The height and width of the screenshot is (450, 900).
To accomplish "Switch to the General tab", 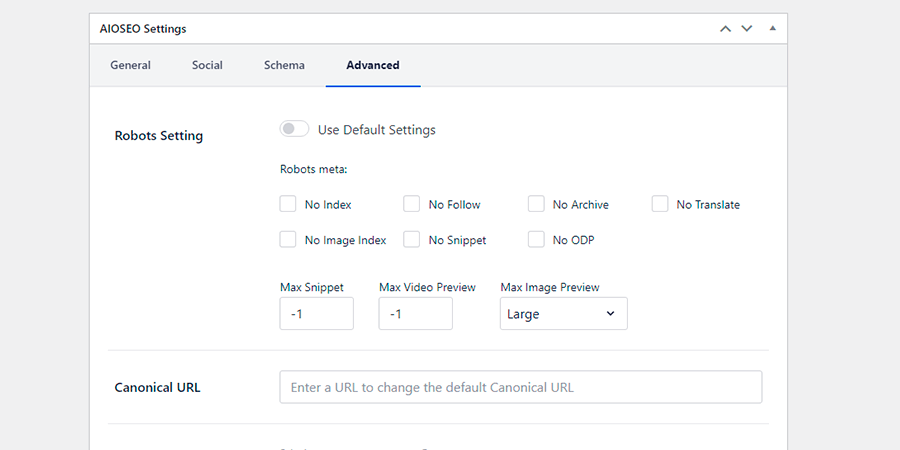I will [130, 66].
